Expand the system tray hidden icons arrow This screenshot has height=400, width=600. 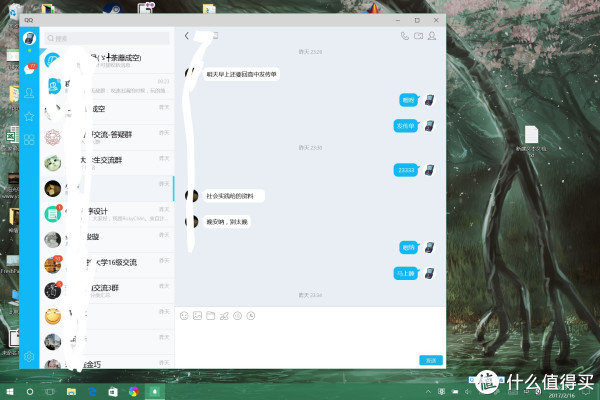[428, 391]
